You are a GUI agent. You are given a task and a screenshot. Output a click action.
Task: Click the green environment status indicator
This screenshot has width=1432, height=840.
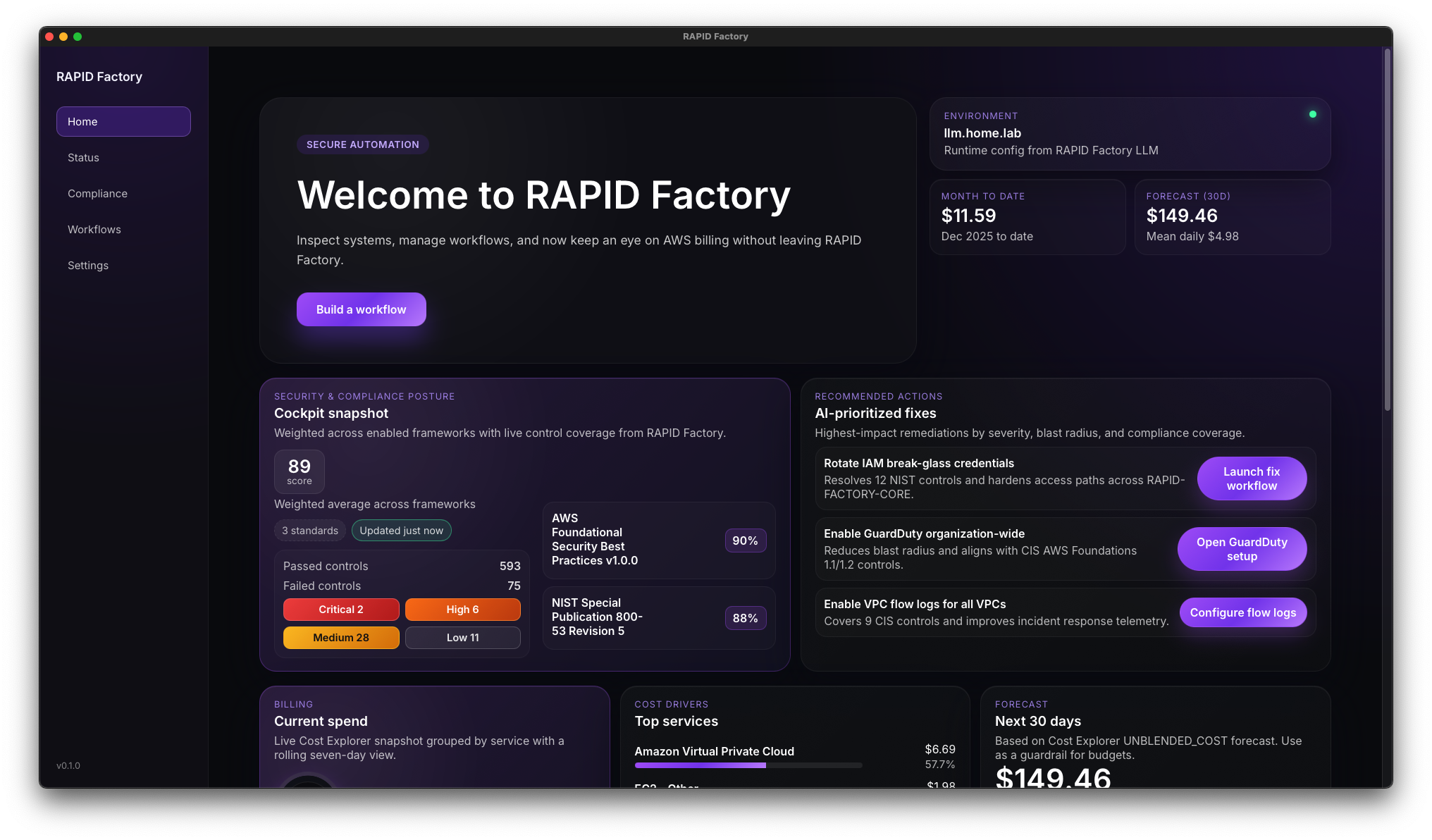coord(1312,113)
